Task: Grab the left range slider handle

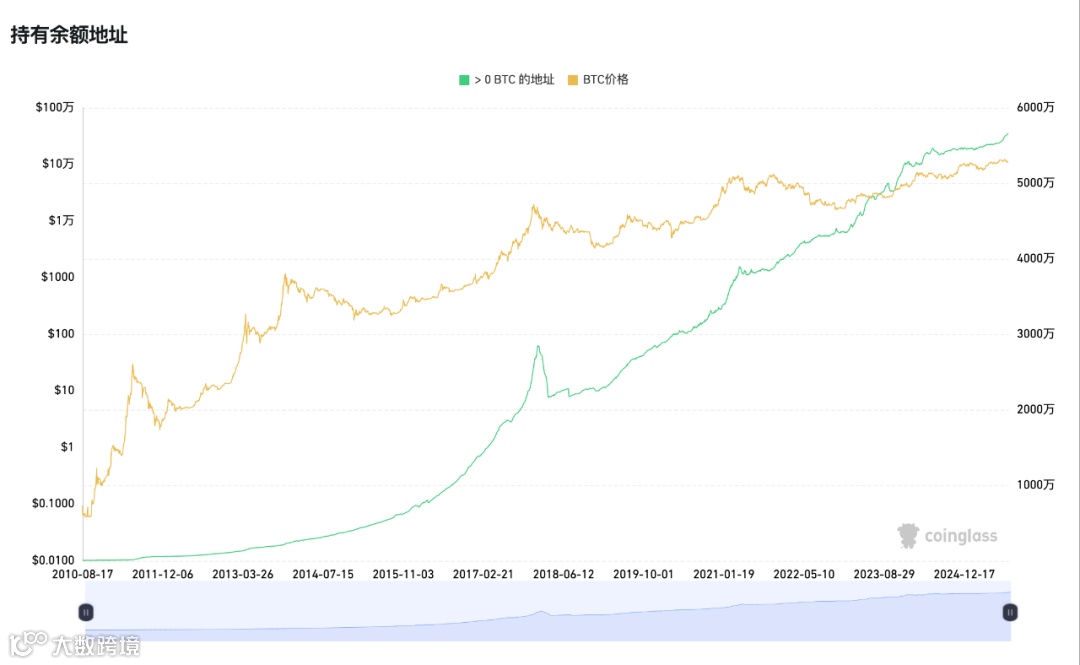Action: click(85, 612)
